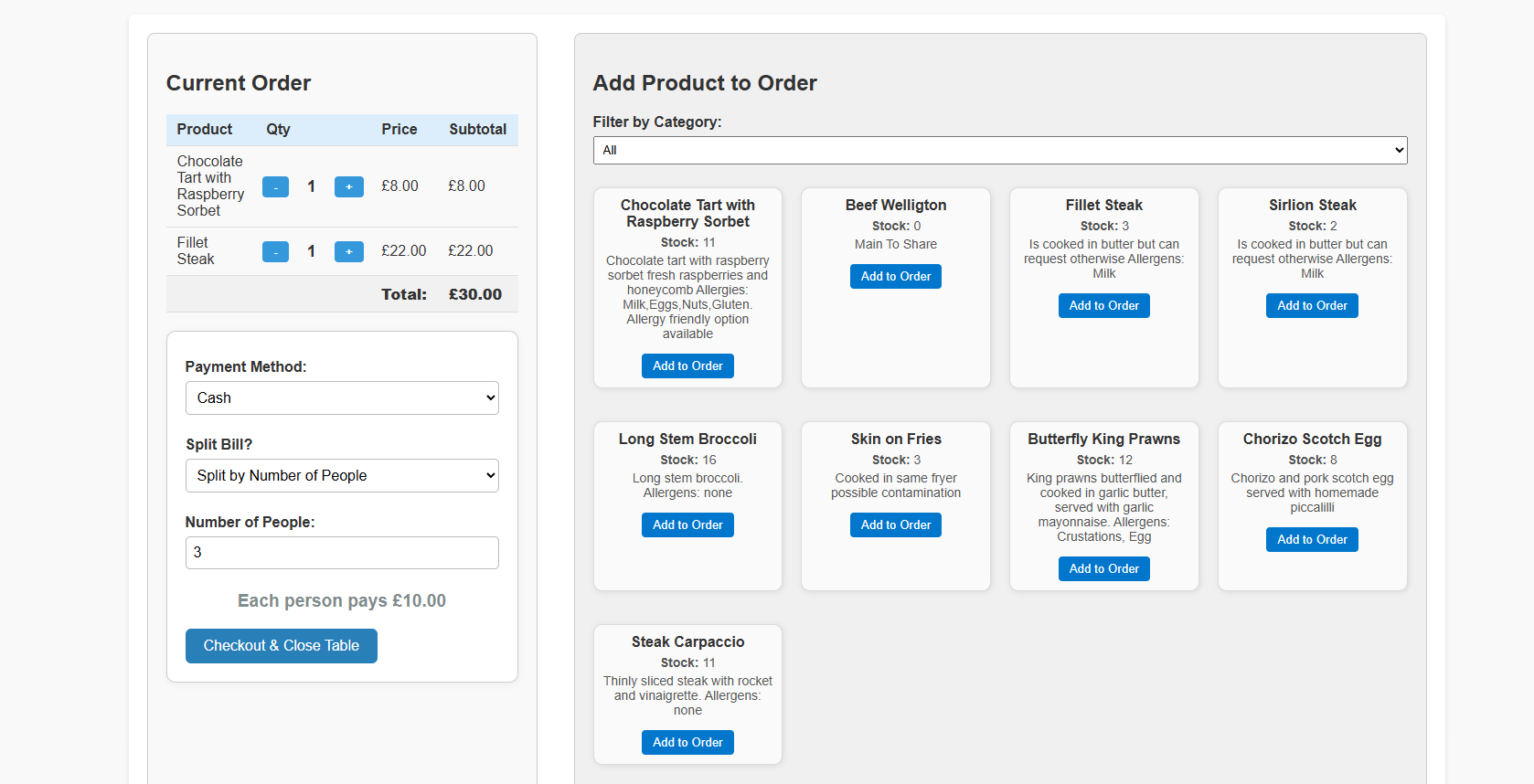Click Checkout & Close Table button
Image resolution: width=1534 pixels, height=784 pixels.
coord(282,646)
